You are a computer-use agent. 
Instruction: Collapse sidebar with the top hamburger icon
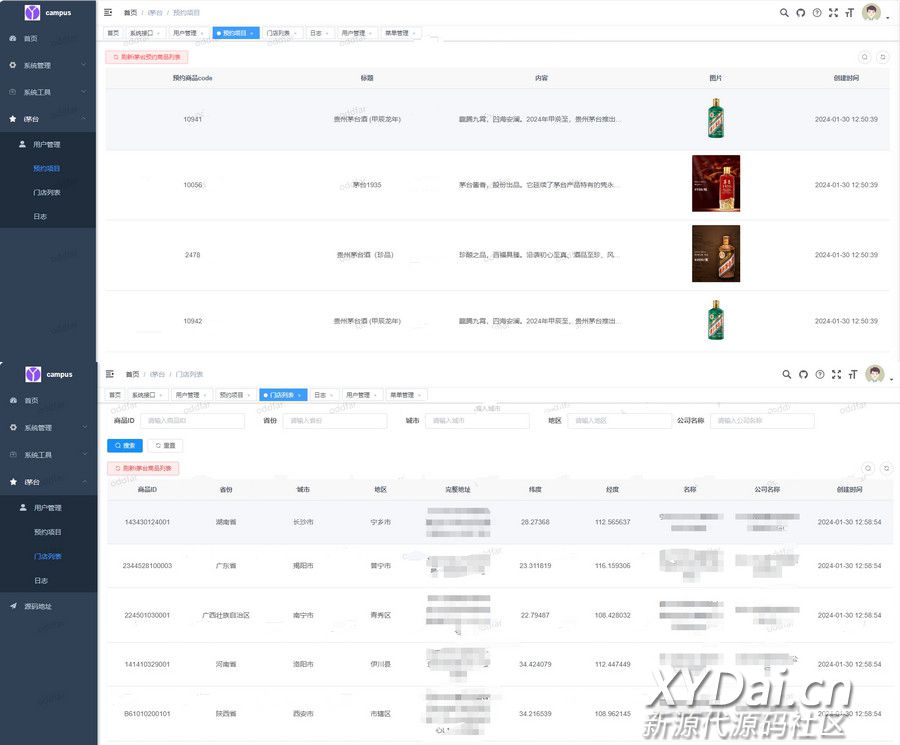pos(108,13)
